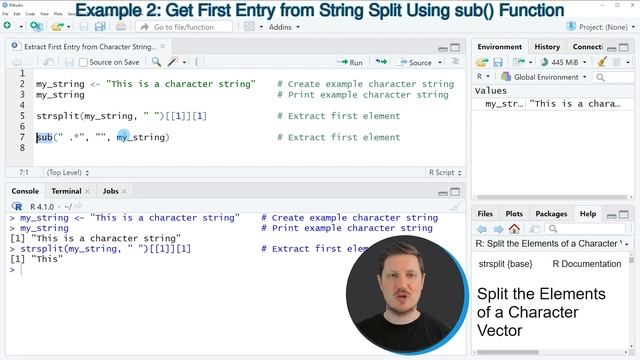This screenshot has width=640, height=360.
Task: Switch to the History tab
Action: click(x=547, y=47)
